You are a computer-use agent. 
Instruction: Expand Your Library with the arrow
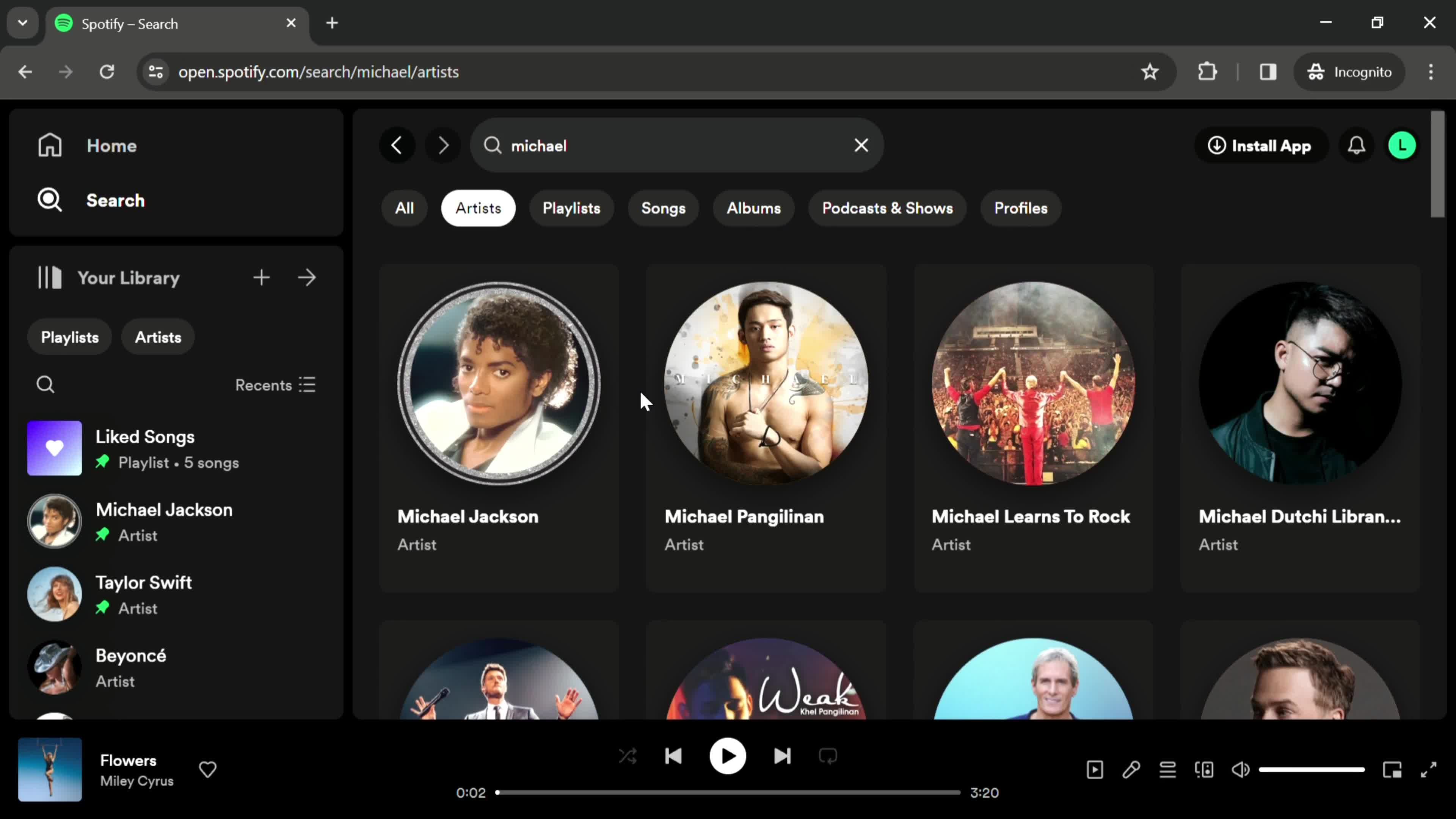click(307, 278)
